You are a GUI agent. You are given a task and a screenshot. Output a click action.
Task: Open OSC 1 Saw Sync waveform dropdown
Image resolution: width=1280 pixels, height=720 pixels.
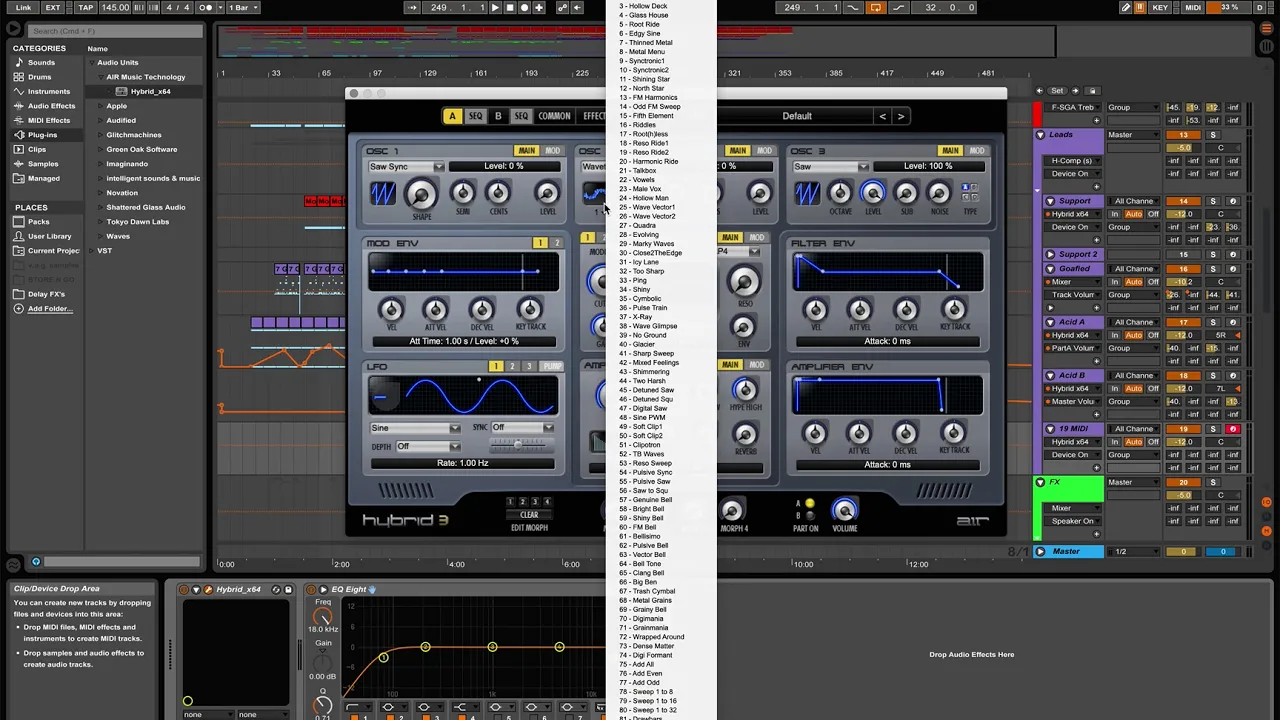click(x=406, y=167)
